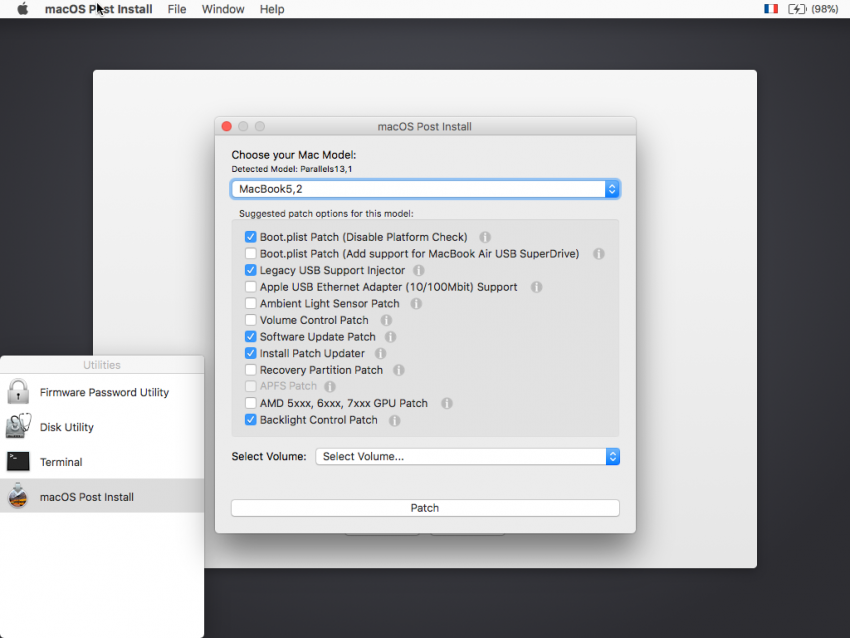Open the Help menu

(x=272, y=9)
